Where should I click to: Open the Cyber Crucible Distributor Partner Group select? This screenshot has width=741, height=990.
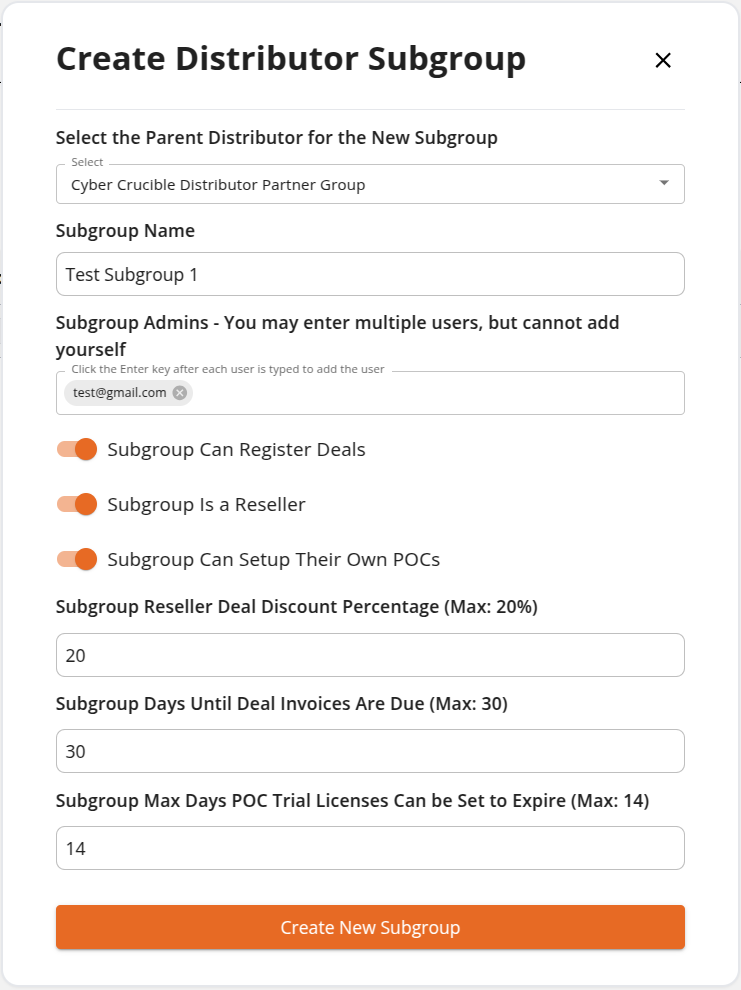pyautogui.click(x=370, y=184)
